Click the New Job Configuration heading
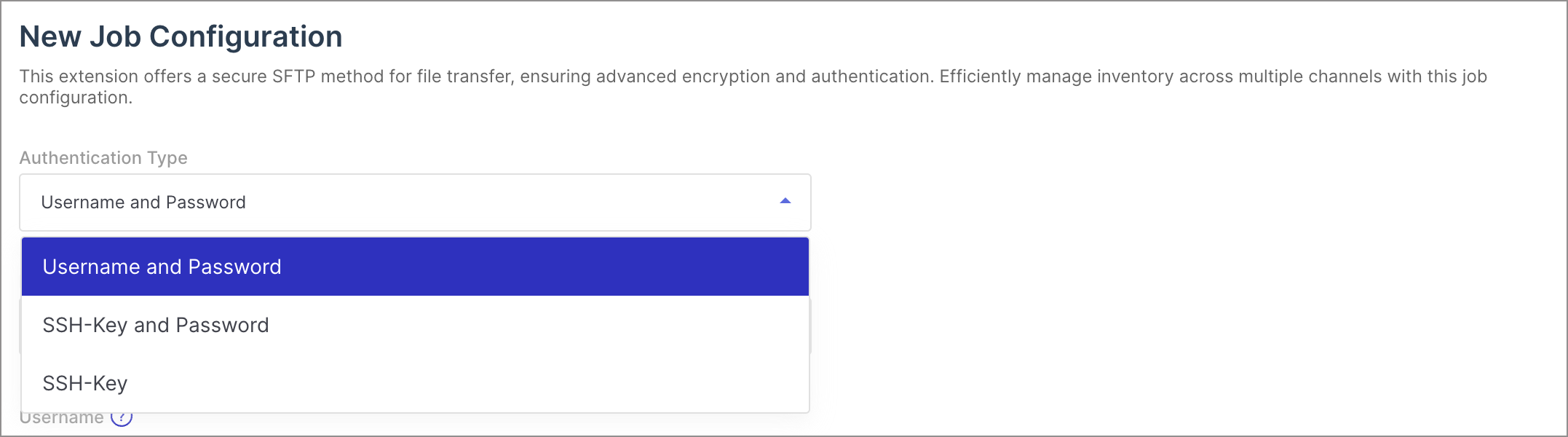The width and height of the screenshot is (1568, 437). 181,36
